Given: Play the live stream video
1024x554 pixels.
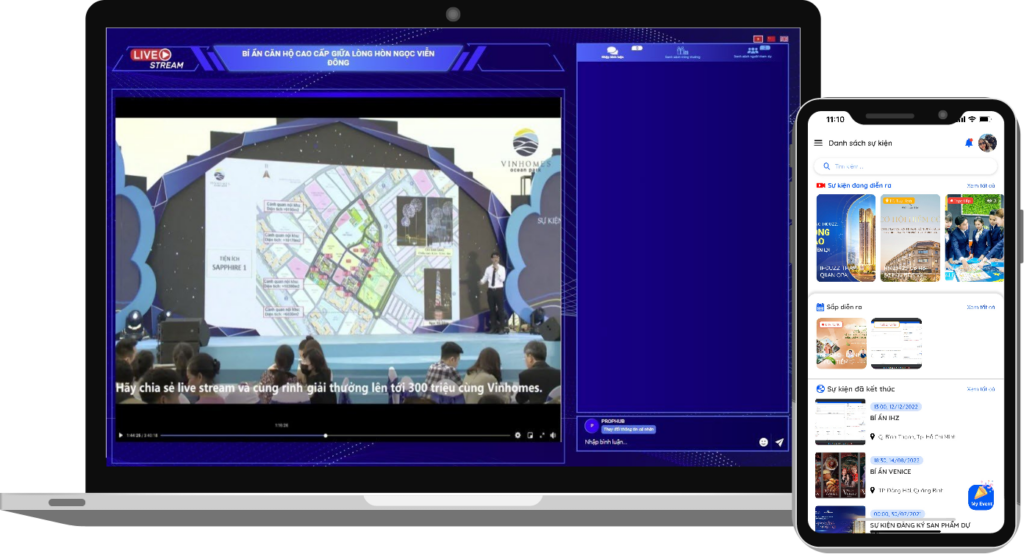Looking at the screenshot, I should [x=121, y=435].
